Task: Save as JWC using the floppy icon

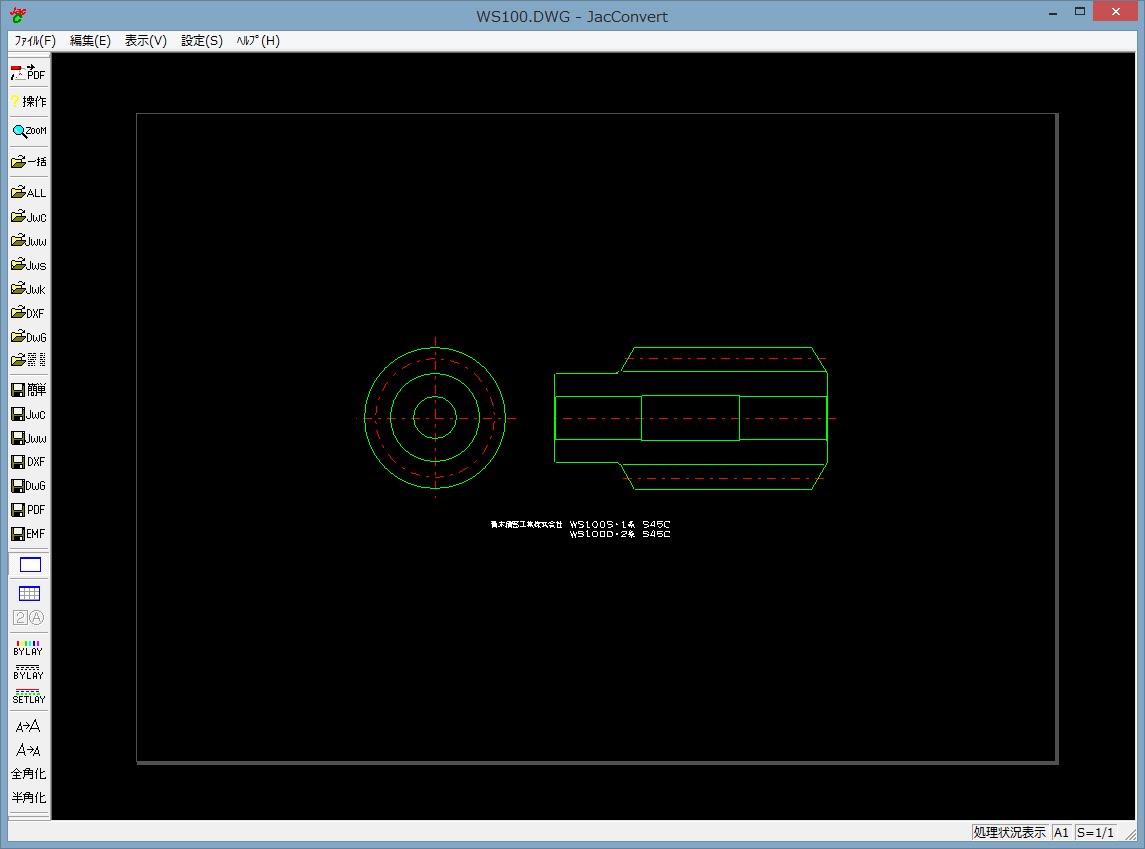Action: click(x=28, y=414)
